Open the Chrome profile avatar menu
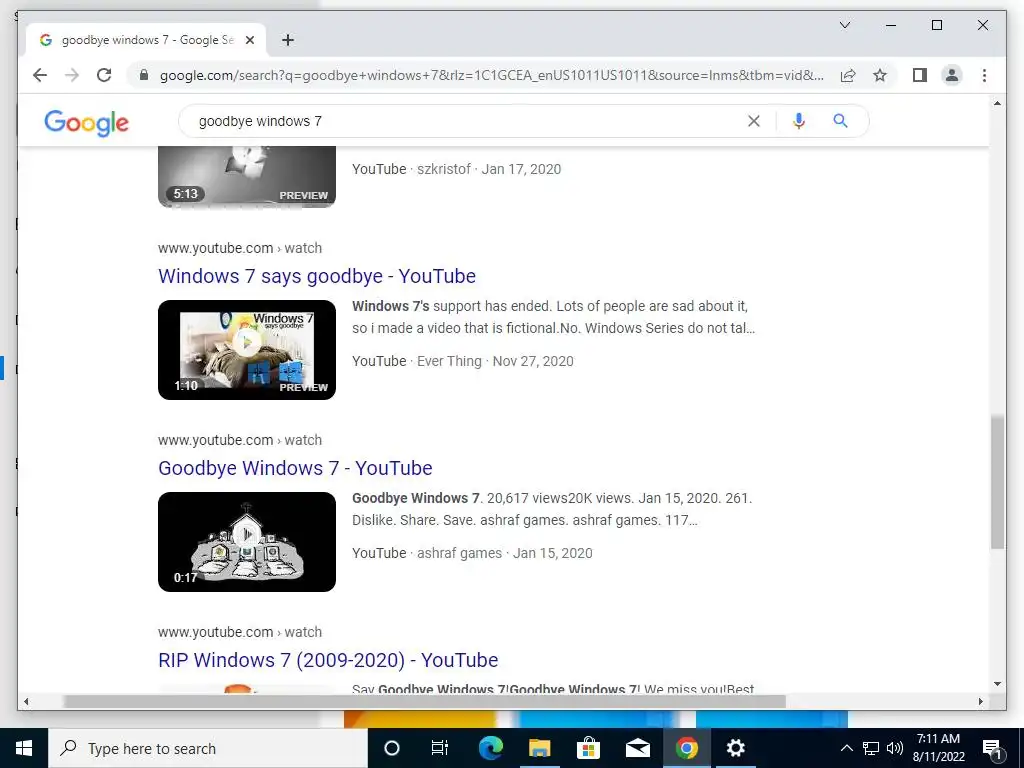Viewport: 1024px width, 768px height. [x=952, y=75]
